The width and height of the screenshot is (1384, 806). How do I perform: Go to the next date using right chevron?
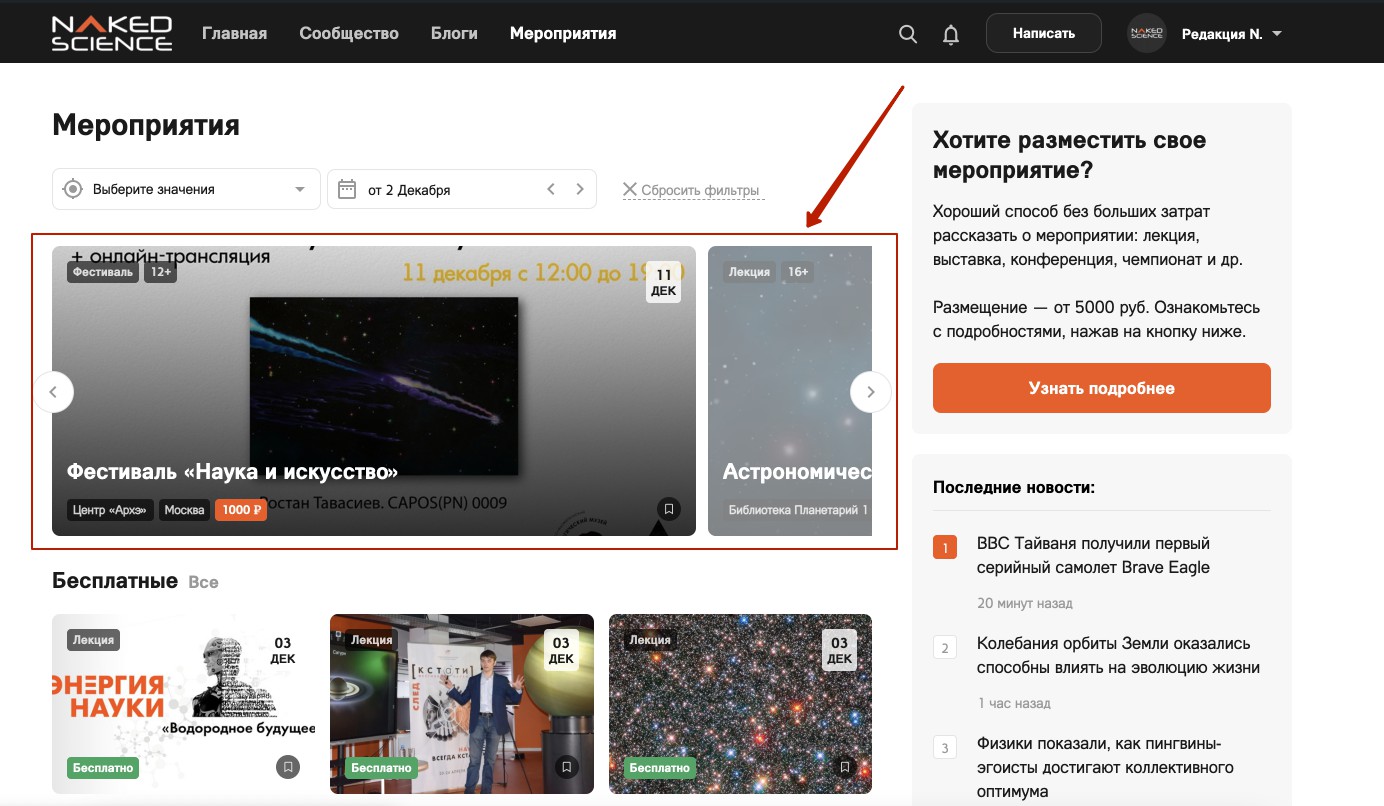[x=580, y=189]
